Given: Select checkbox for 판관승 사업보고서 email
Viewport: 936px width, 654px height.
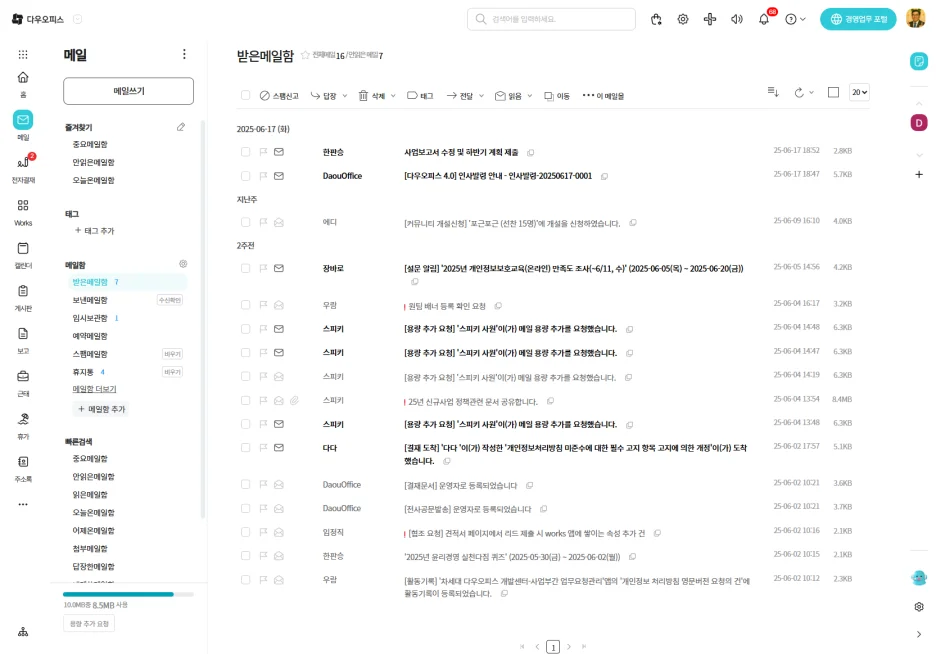Looking at the screenshot, I should coord(245,152).
